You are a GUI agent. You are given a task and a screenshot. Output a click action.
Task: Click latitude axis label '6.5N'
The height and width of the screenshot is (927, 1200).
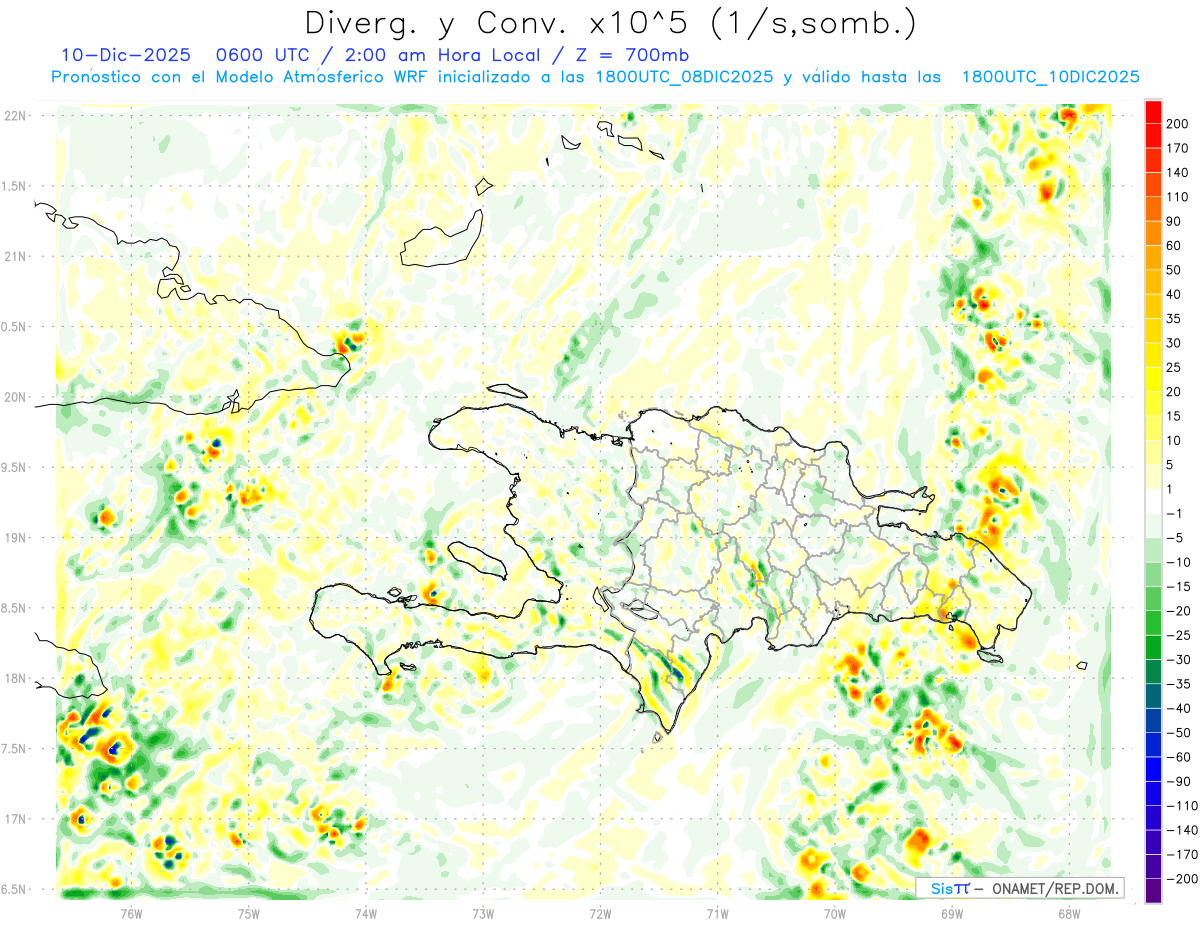15,889
